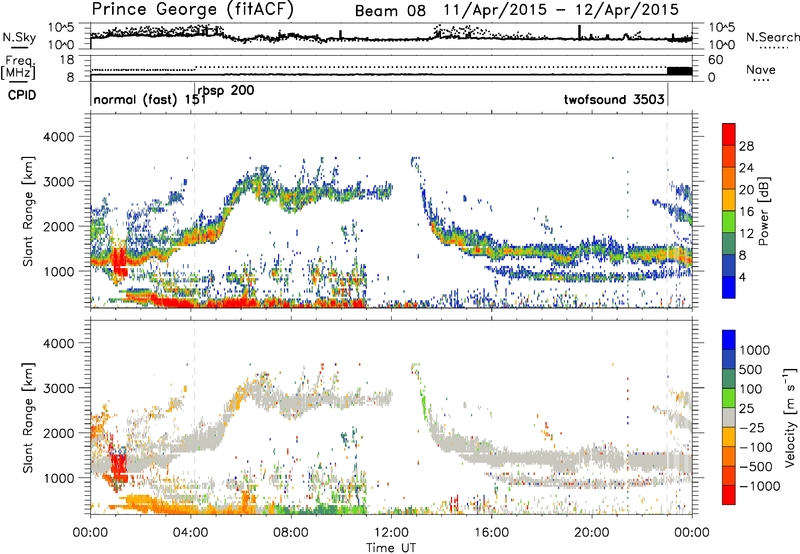The width and height of the screenshot is (800, 554).
Task: Select the N.Sky legend label
Action: click(x=19, y=38)
